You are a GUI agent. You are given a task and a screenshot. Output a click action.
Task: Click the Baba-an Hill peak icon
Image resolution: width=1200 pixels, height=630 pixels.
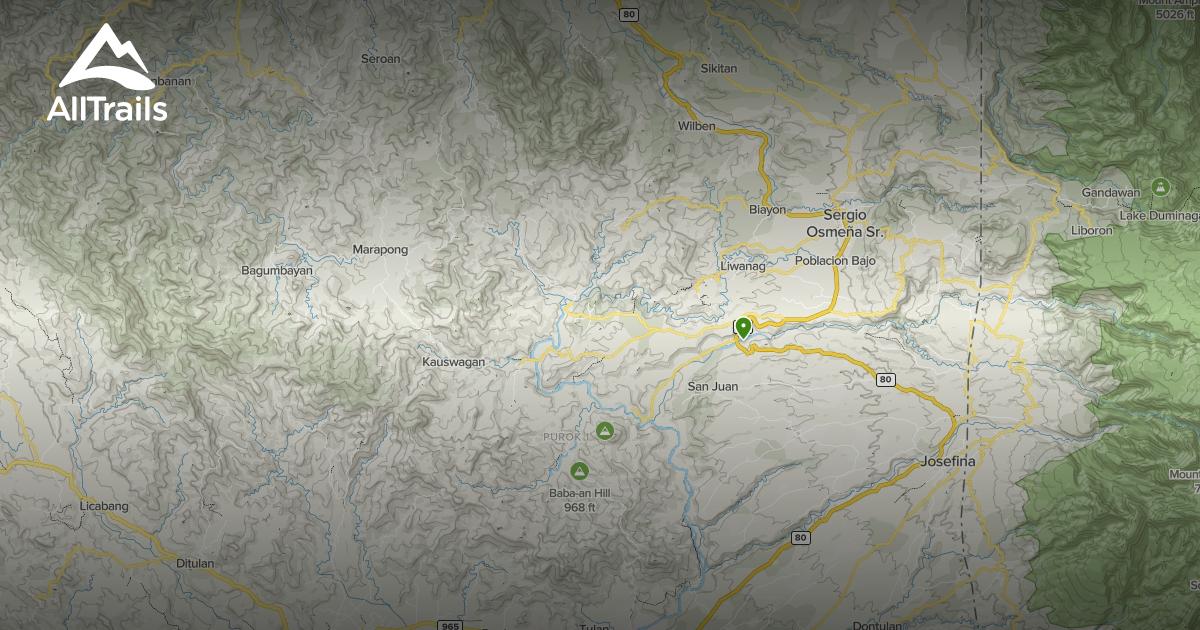coord(578,470)
